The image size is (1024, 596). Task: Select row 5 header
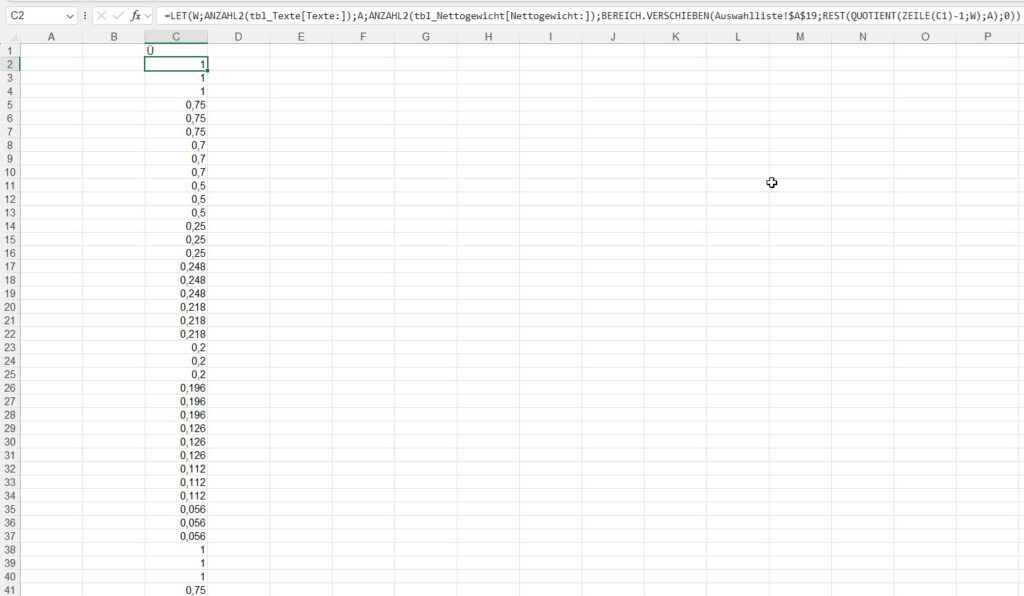coord(10,104)
